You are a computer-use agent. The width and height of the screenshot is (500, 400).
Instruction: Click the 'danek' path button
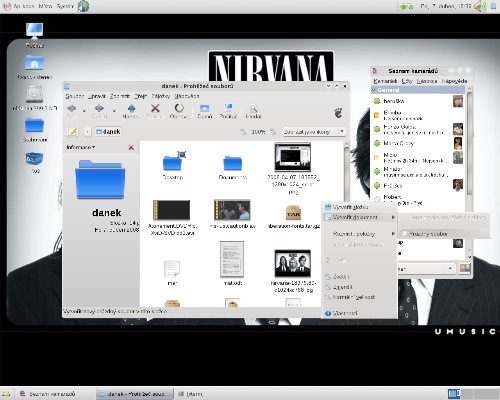coord(108,132)
